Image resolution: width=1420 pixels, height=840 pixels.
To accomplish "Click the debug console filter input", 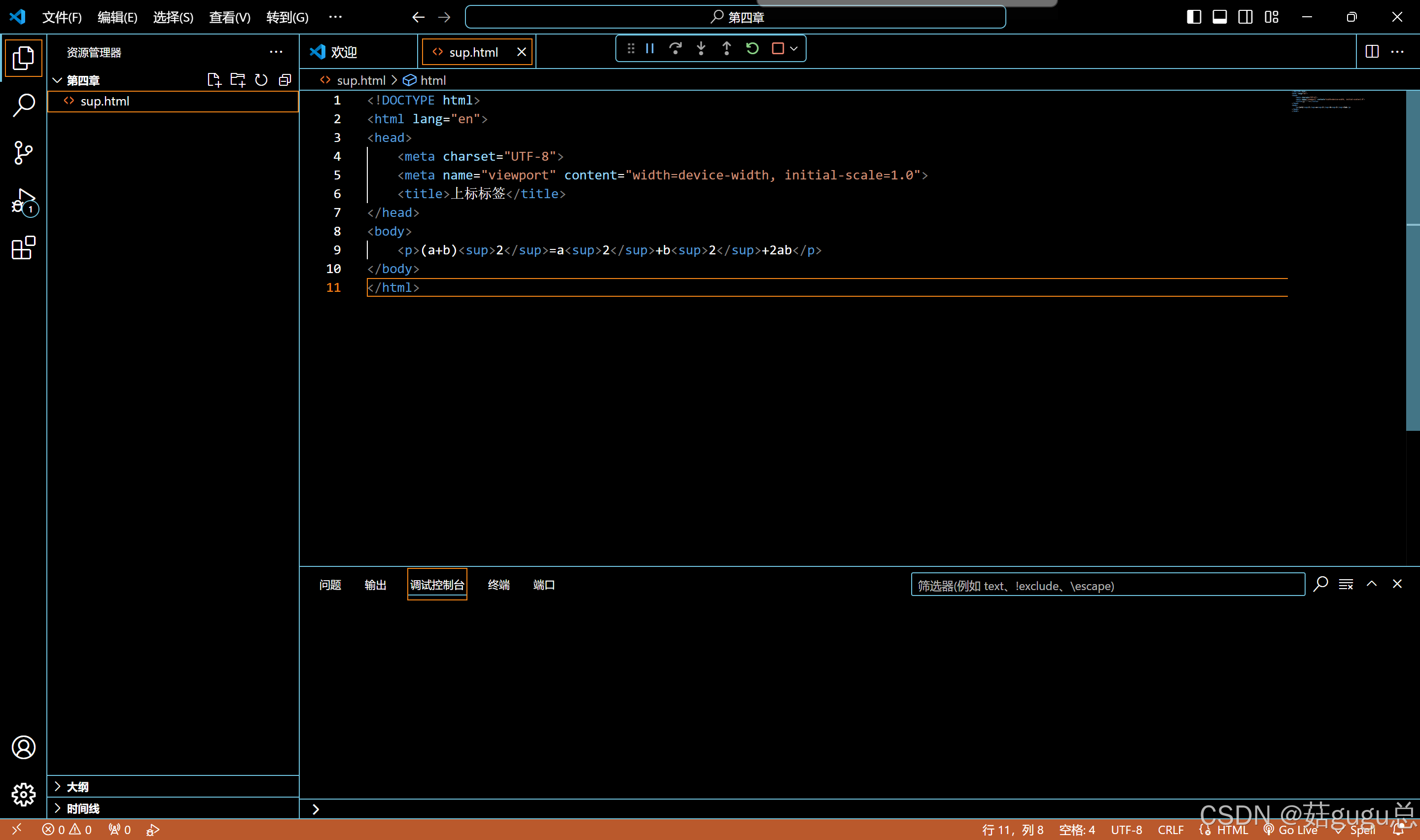I will click(x=1107, y=585).
